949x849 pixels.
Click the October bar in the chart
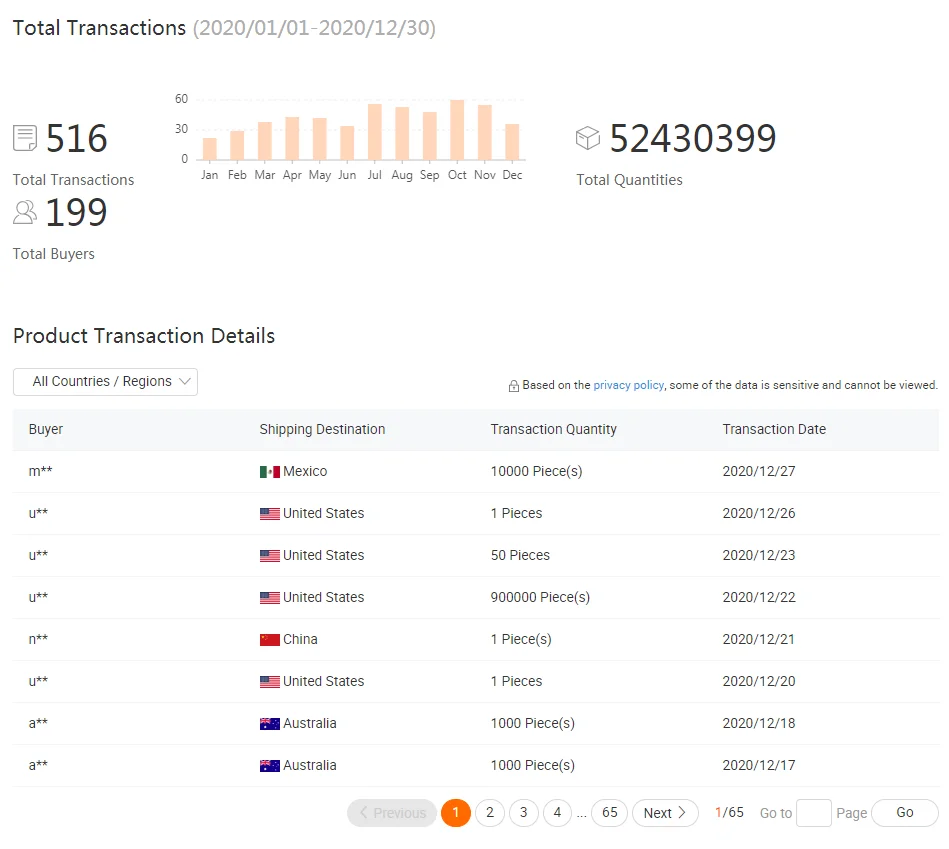pos(457,130)
